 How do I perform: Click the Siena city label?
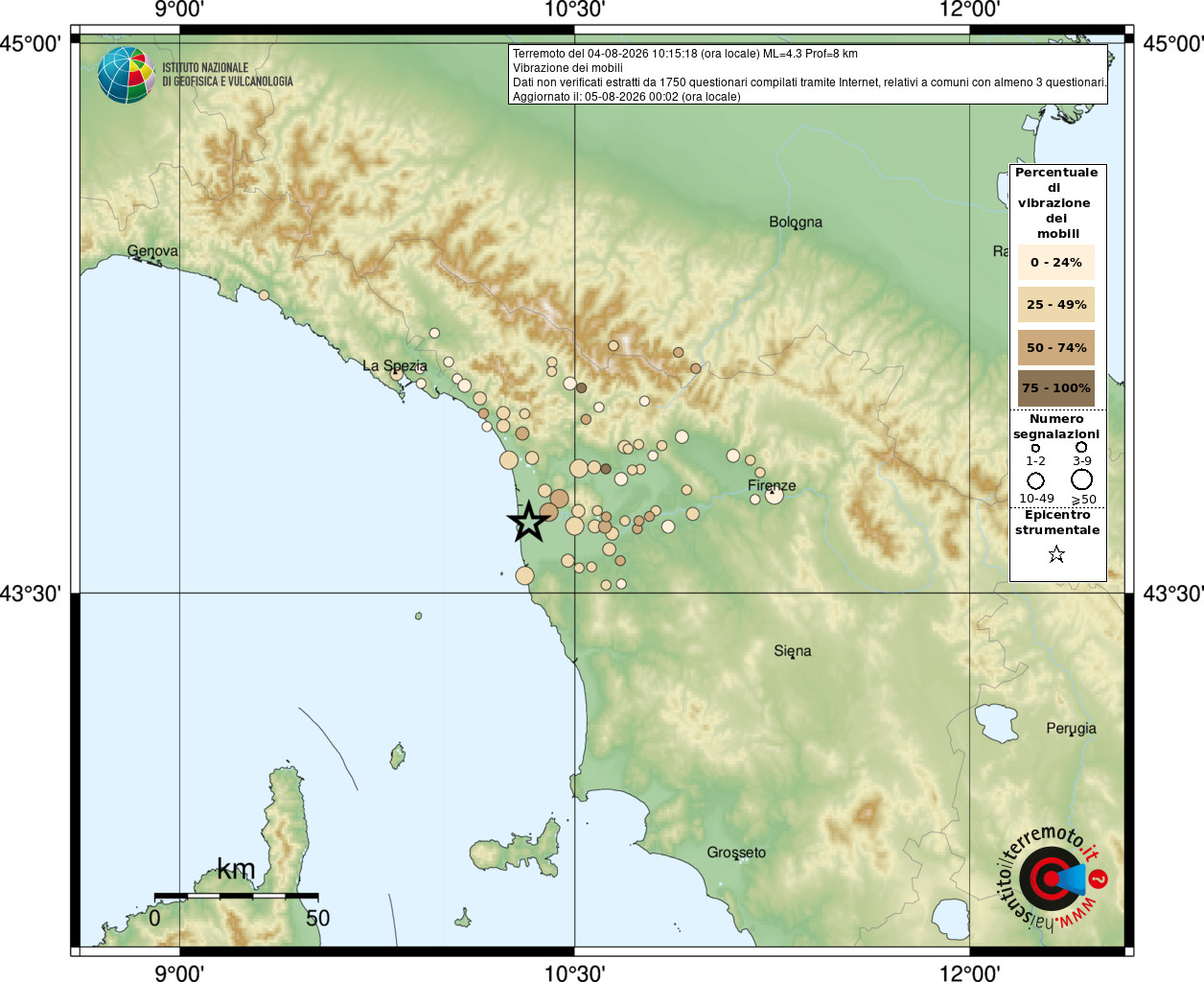(x=793, y=651)
